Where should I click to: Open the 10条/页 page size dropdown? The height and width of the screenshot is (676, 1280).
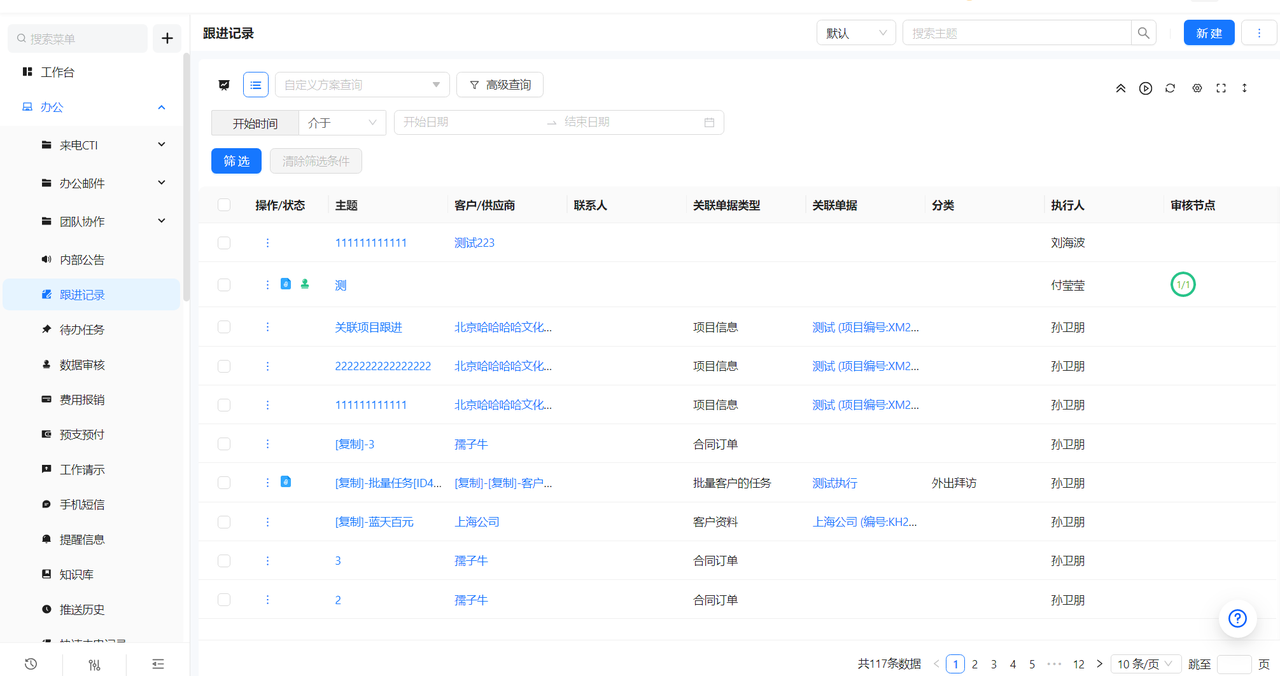pos(1145,664)
